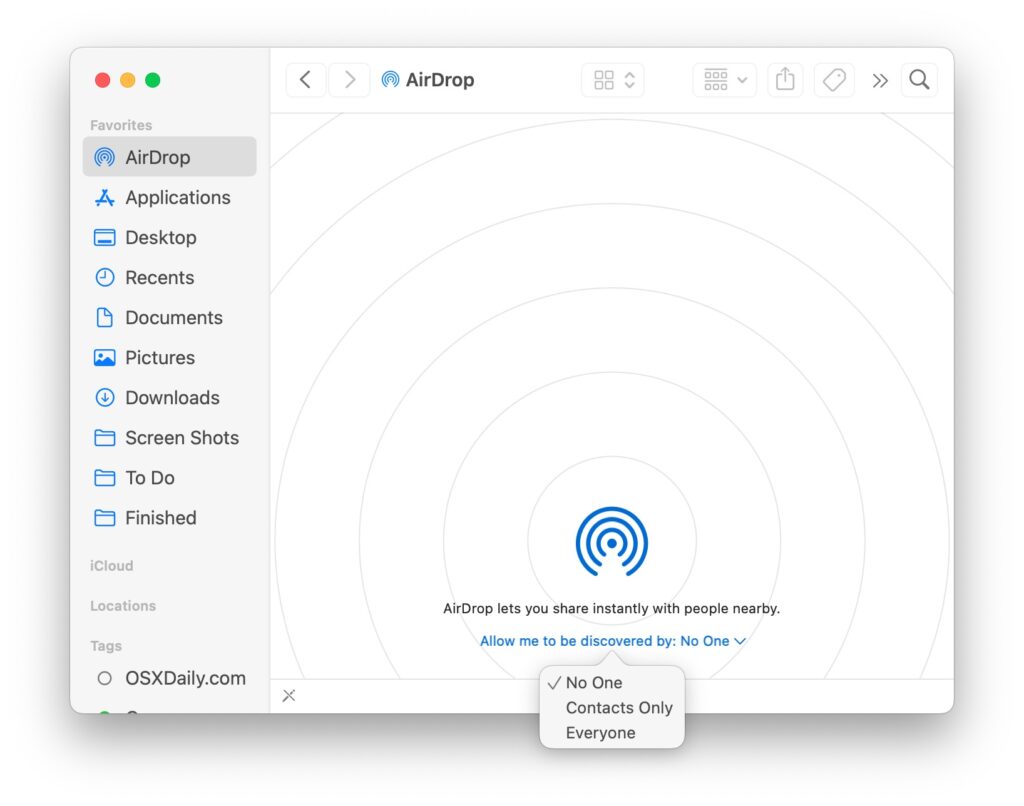Open the Desktop folder in sidebar

coord(170,237)
